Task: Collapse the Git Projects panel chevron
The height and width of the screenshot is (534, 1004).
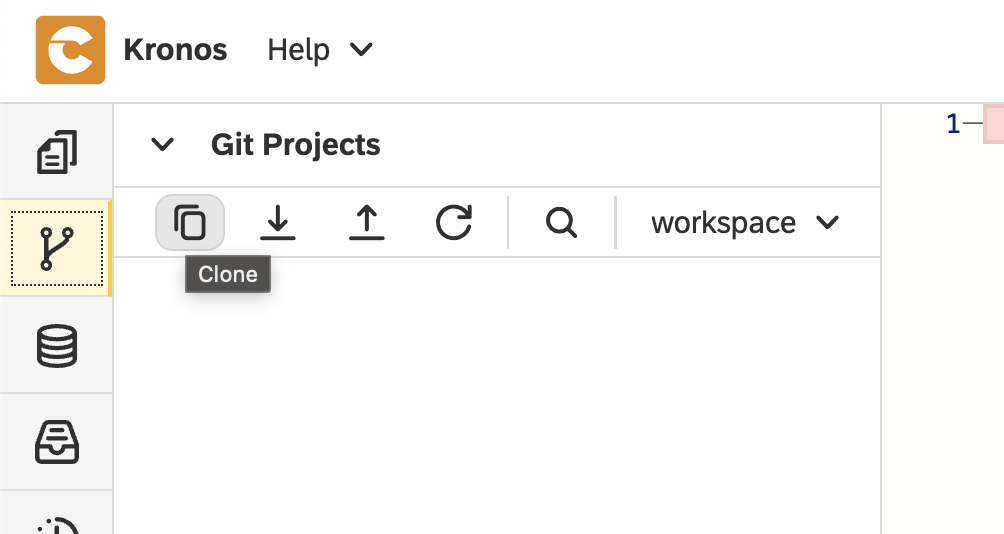Action: click(162, 145)
